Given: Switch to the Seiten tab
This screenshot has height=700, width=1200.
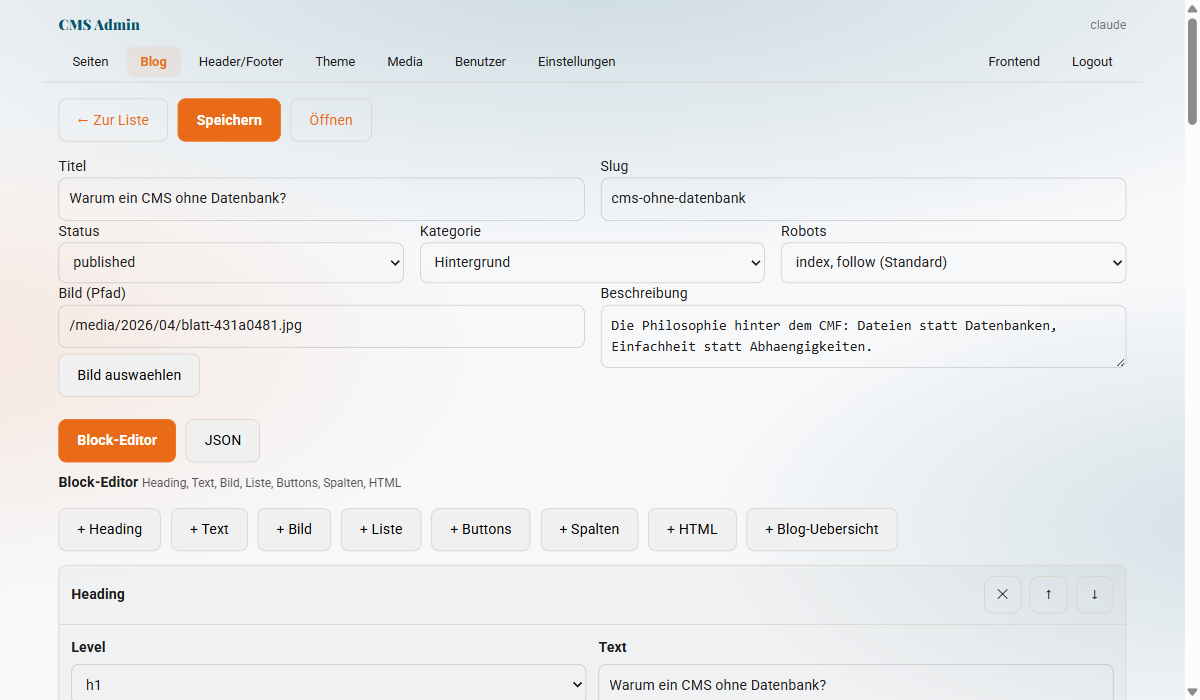Looking at the screenshot, I should 90,61.
